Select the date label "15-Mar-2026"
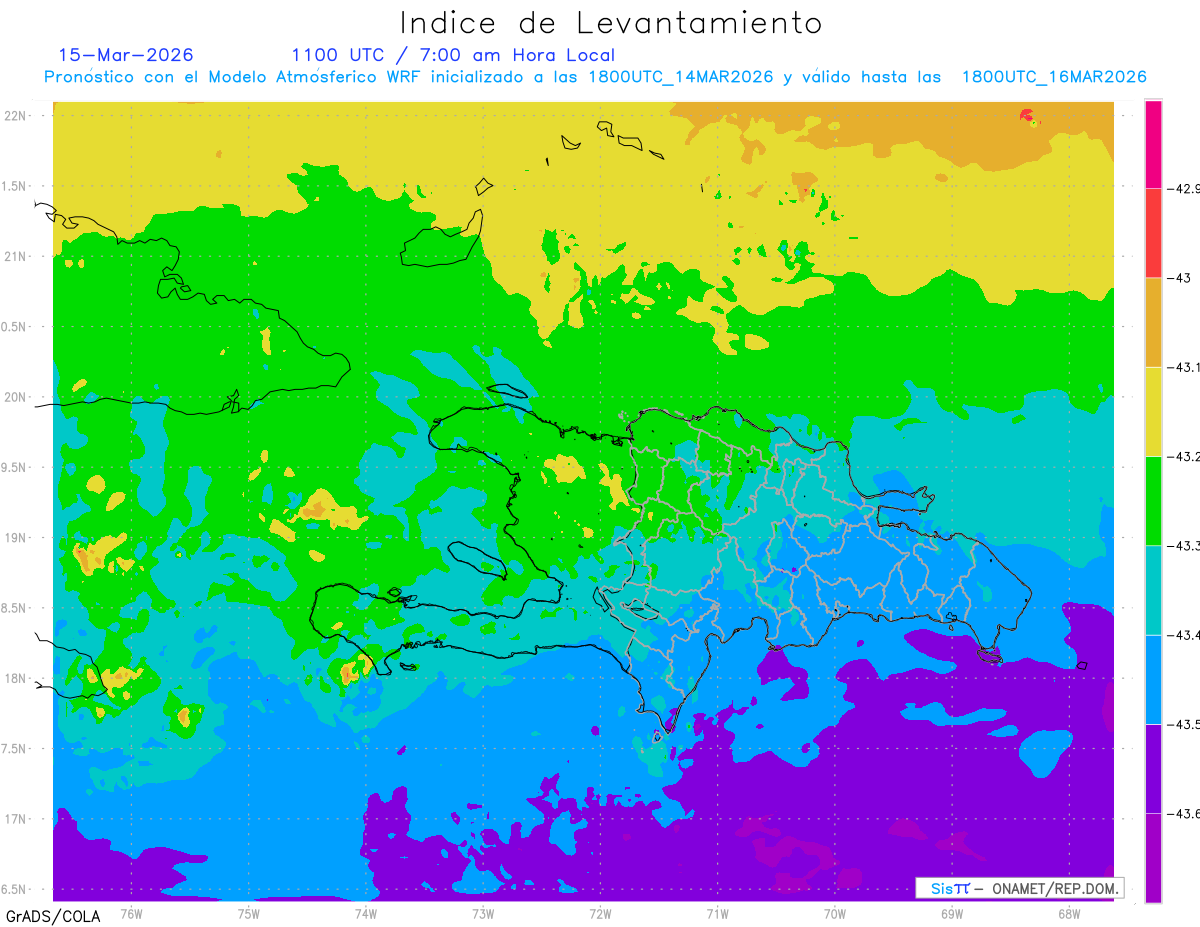The image size is (1200, 927). click(126, 55)
